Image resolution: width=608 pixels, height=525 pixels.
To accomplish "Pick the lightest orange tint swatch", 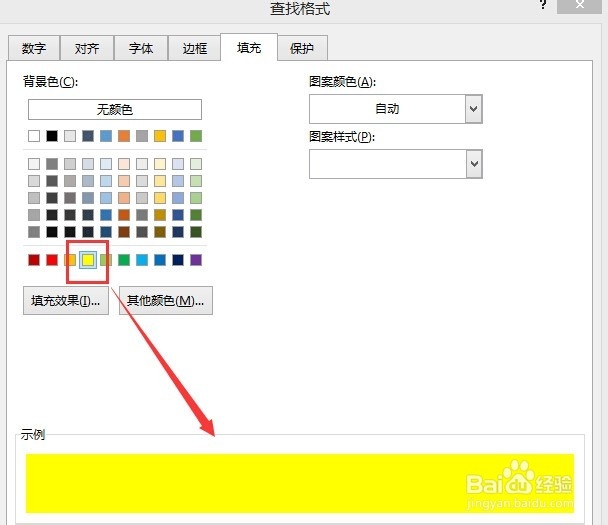I will click(x=124, y=164).
